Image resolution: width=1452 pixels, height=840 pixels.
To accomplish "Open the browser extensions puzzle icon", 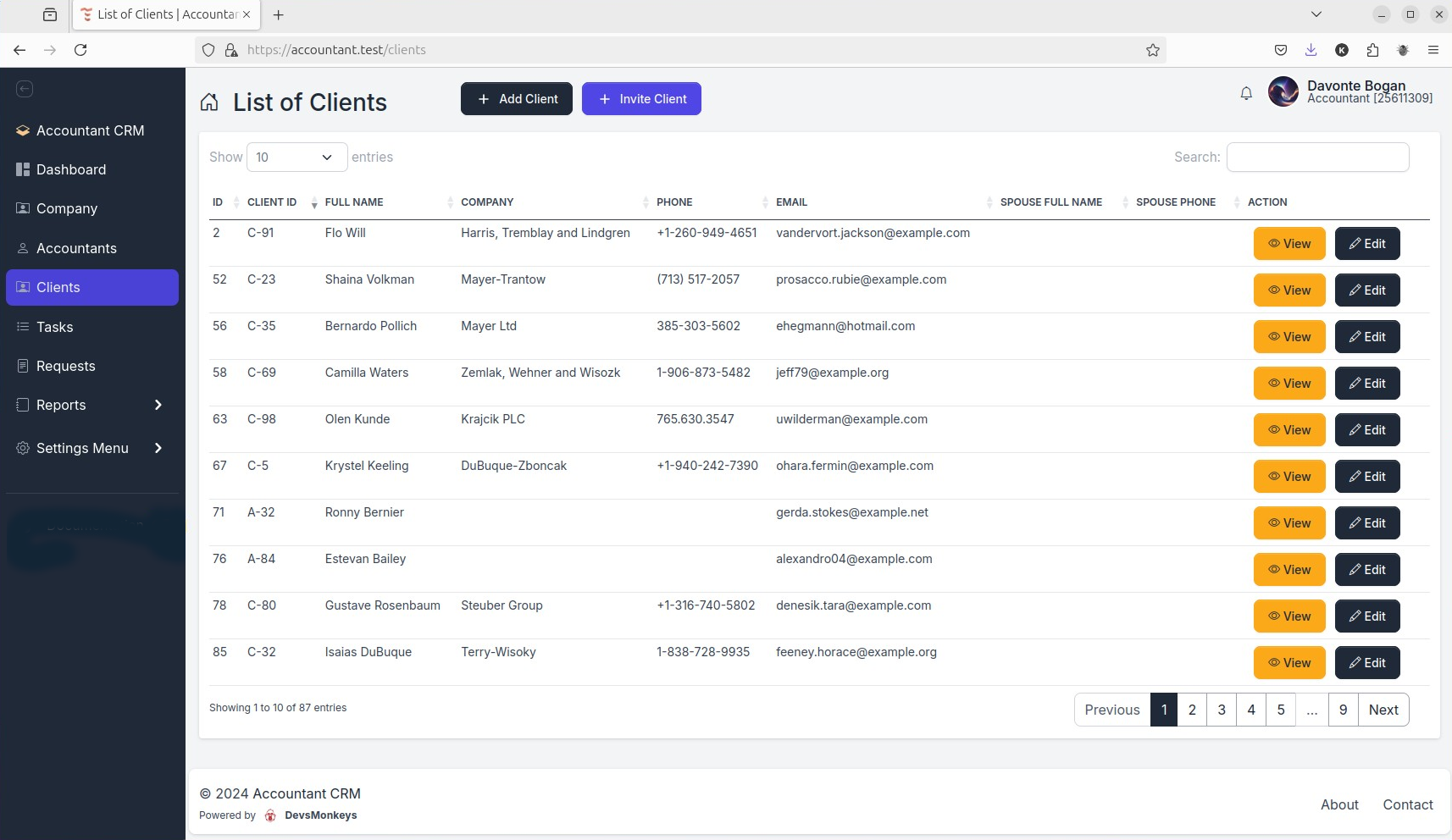I will 1372,50.
